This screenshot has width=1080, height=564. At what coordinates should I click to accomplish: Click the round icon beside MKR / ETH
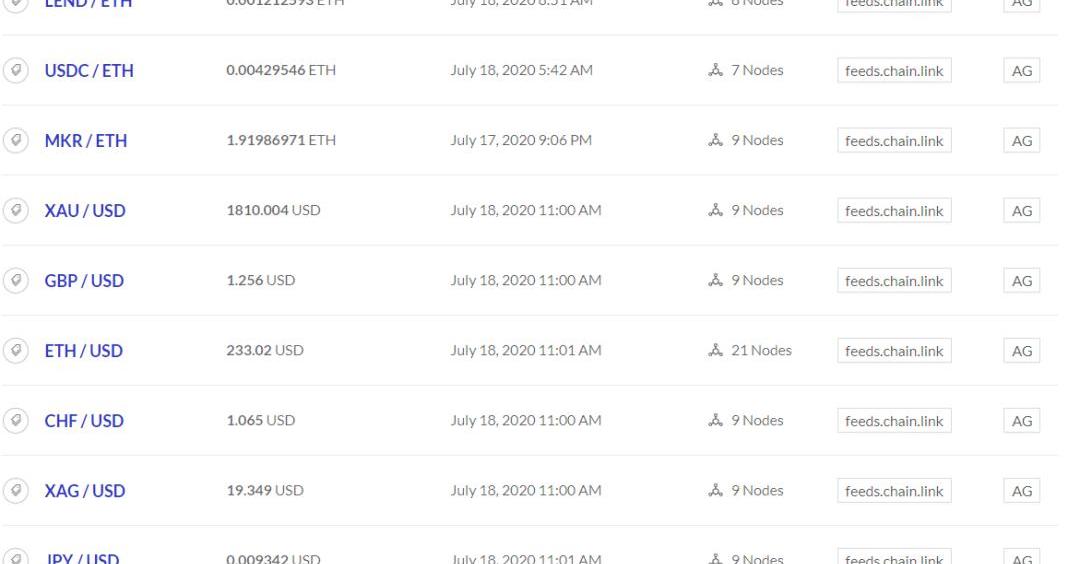click(15, 140)
